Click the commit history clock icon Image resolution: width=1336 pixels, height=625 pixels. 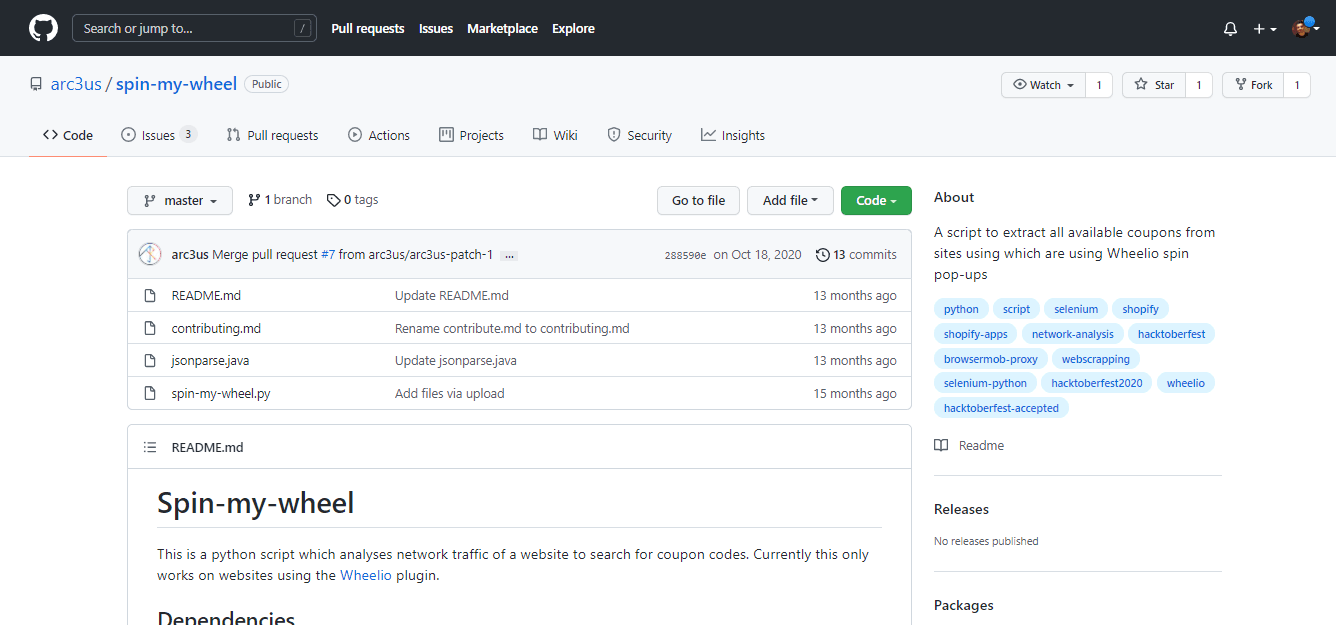point(822,255)
